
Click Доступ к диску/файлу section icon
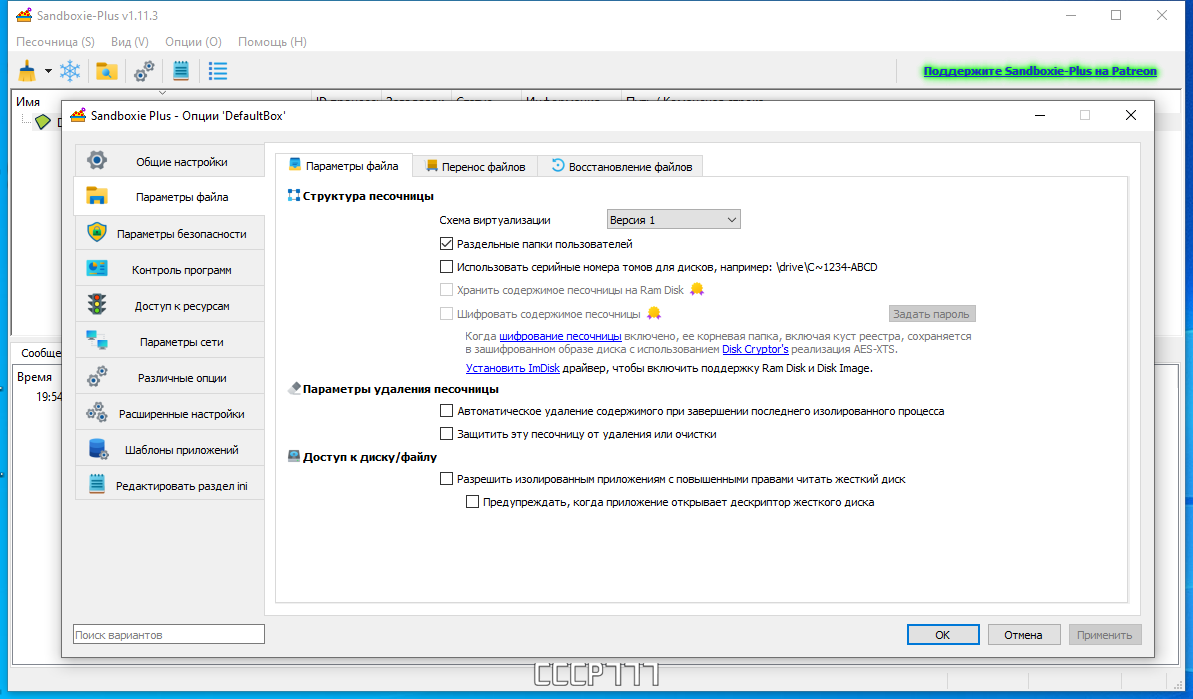(294, 456)
